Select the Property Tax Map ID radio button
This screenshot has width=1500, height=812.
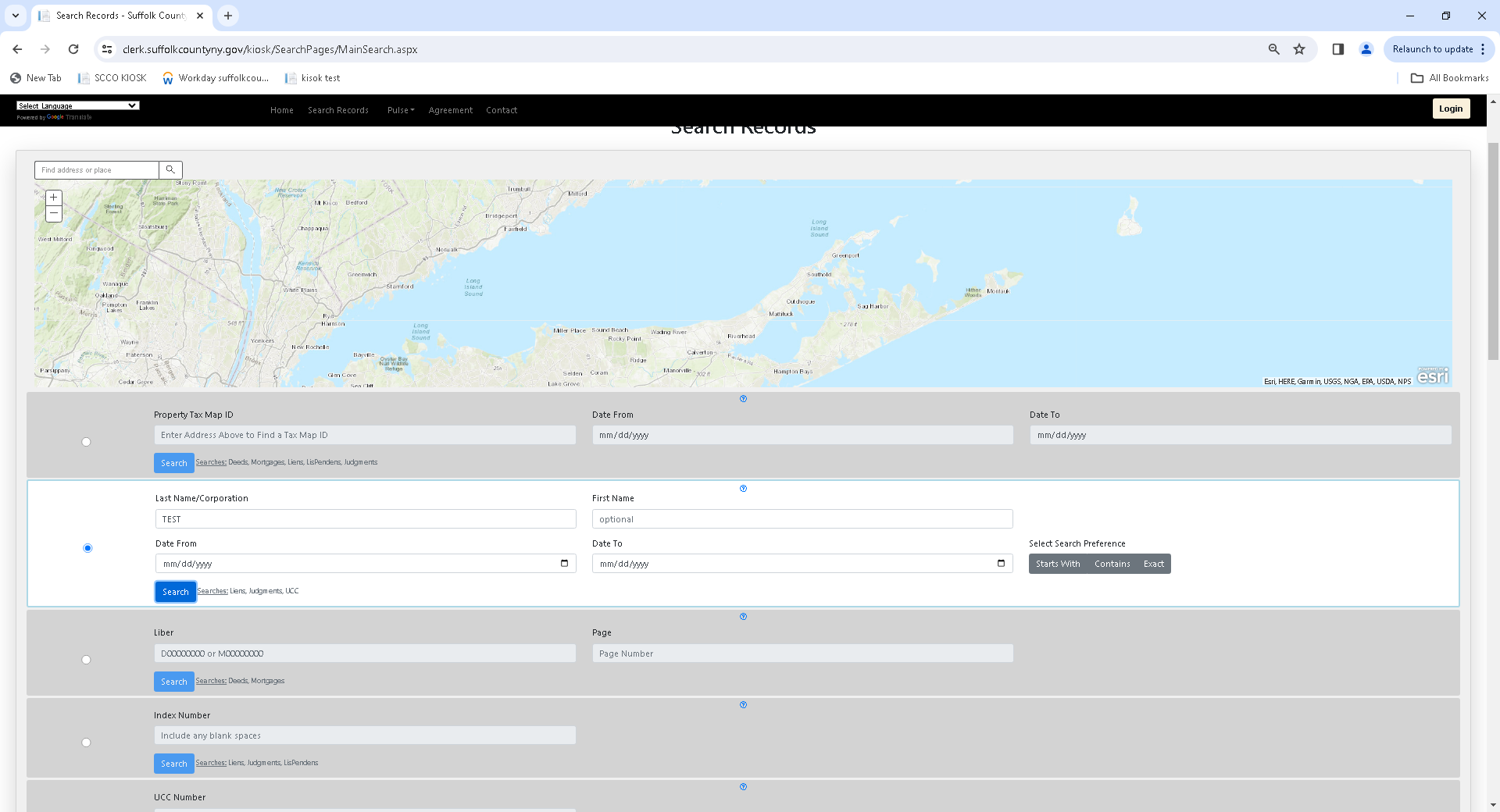coord(86,442)
